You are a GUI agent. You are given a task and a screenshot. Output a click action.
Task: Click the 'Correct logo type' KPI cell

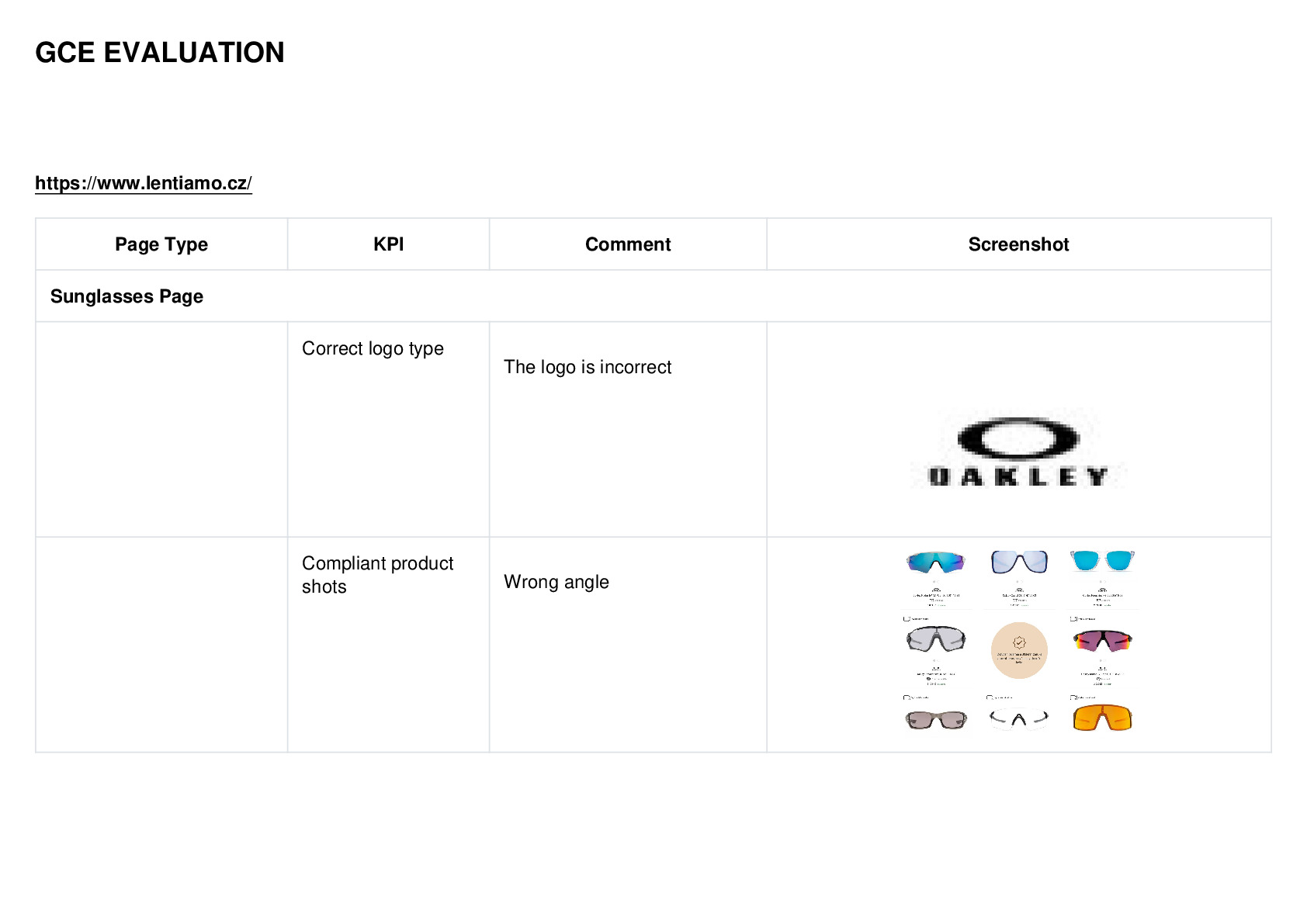click(x=388, y=429)
